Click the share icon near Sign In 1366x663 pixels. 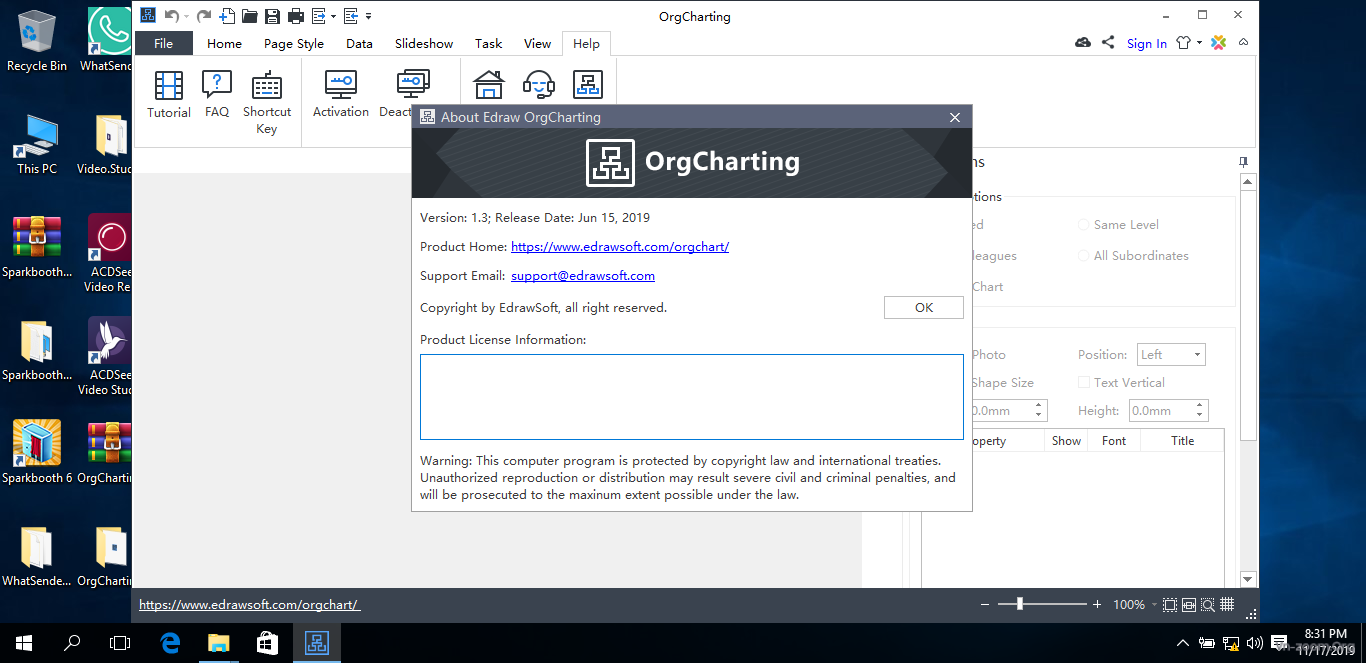pyautogui.click(x=1108, y=43)
